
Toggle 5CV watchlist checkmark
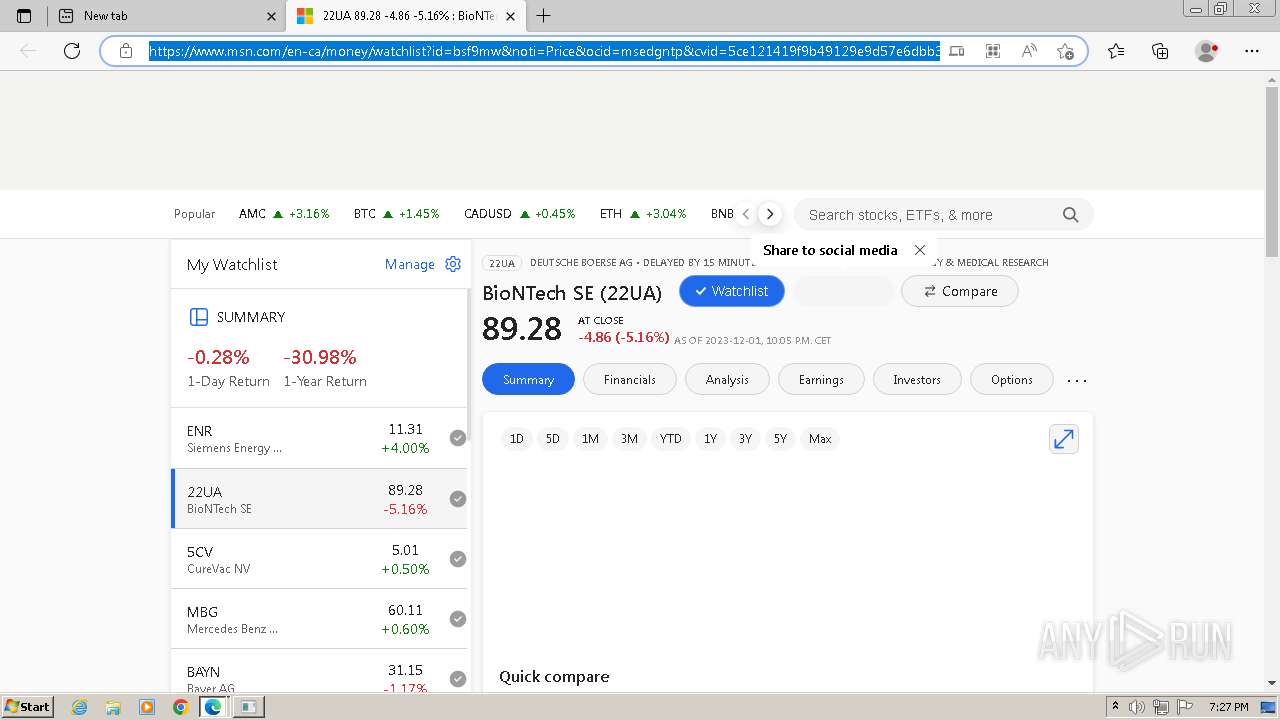458,559
